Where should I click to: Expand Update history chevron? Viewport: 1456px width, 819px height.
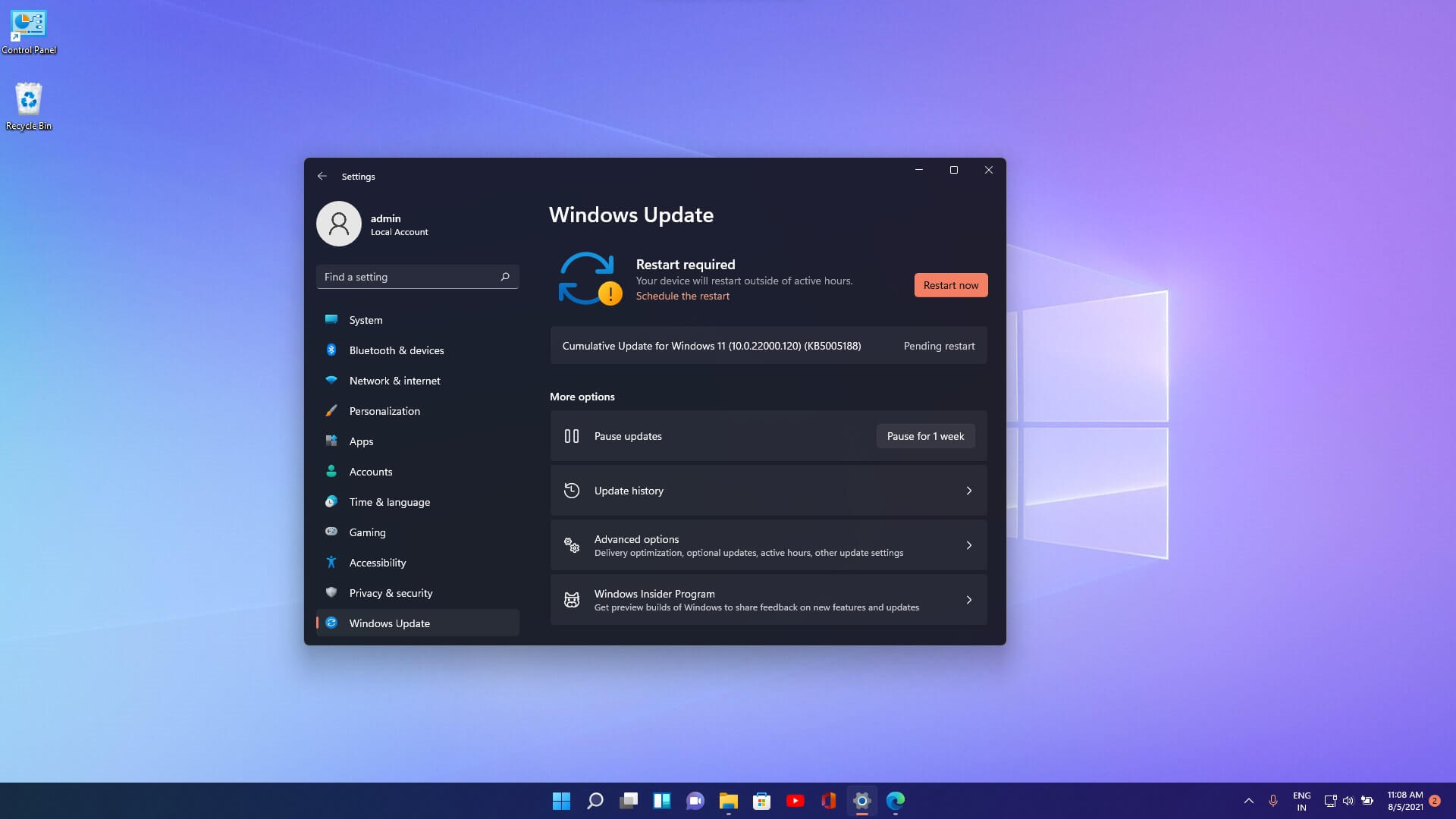point(967,490)
